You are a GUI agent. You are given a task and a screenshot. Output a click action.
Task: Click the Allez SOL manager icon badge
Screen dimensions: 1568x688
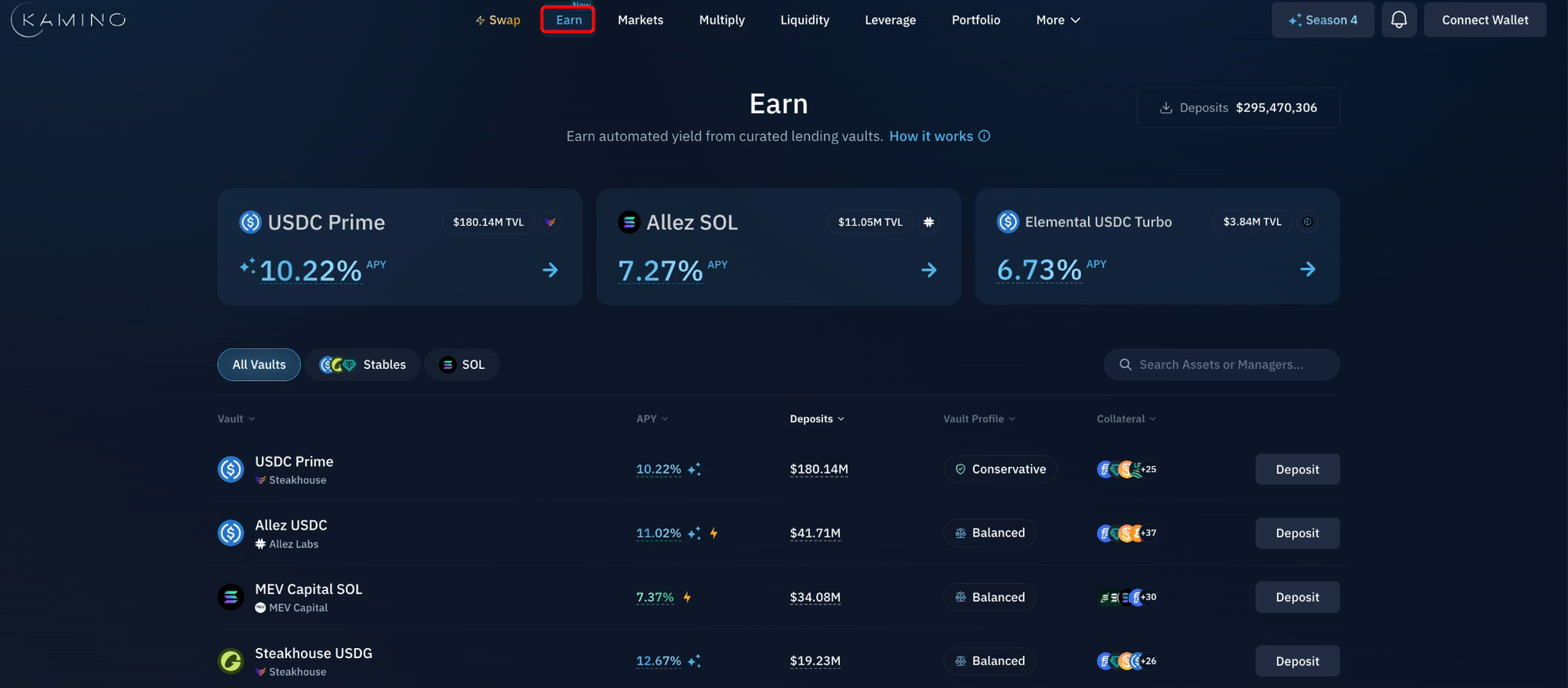point(929,223)
